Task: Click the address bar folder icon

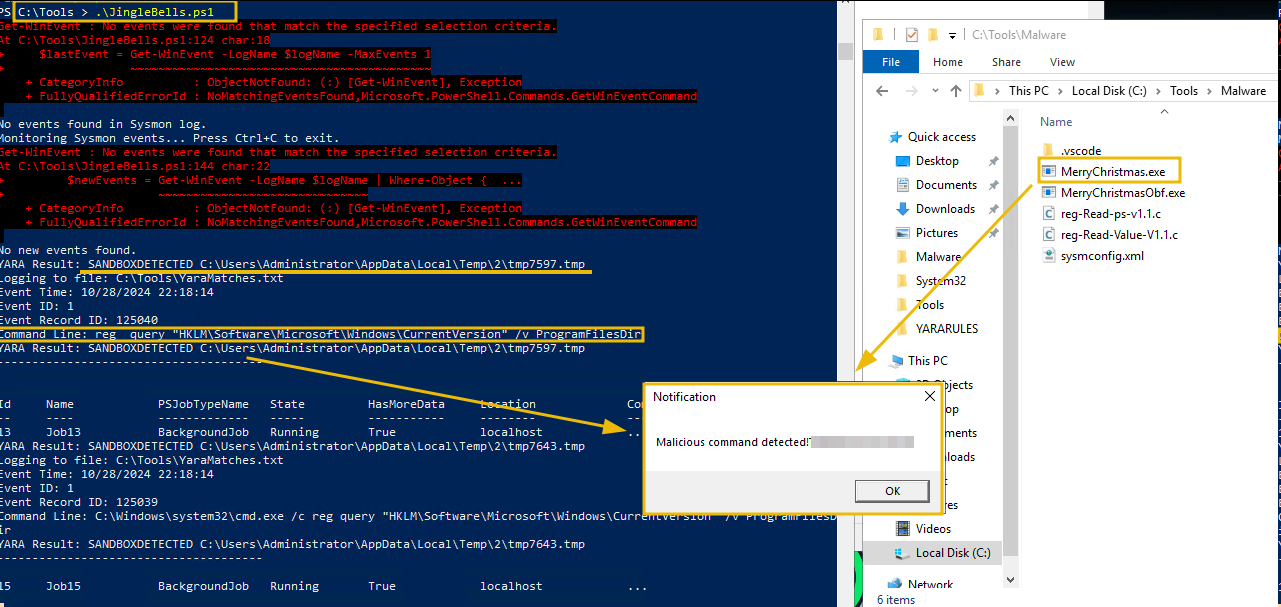Action: 980,91
